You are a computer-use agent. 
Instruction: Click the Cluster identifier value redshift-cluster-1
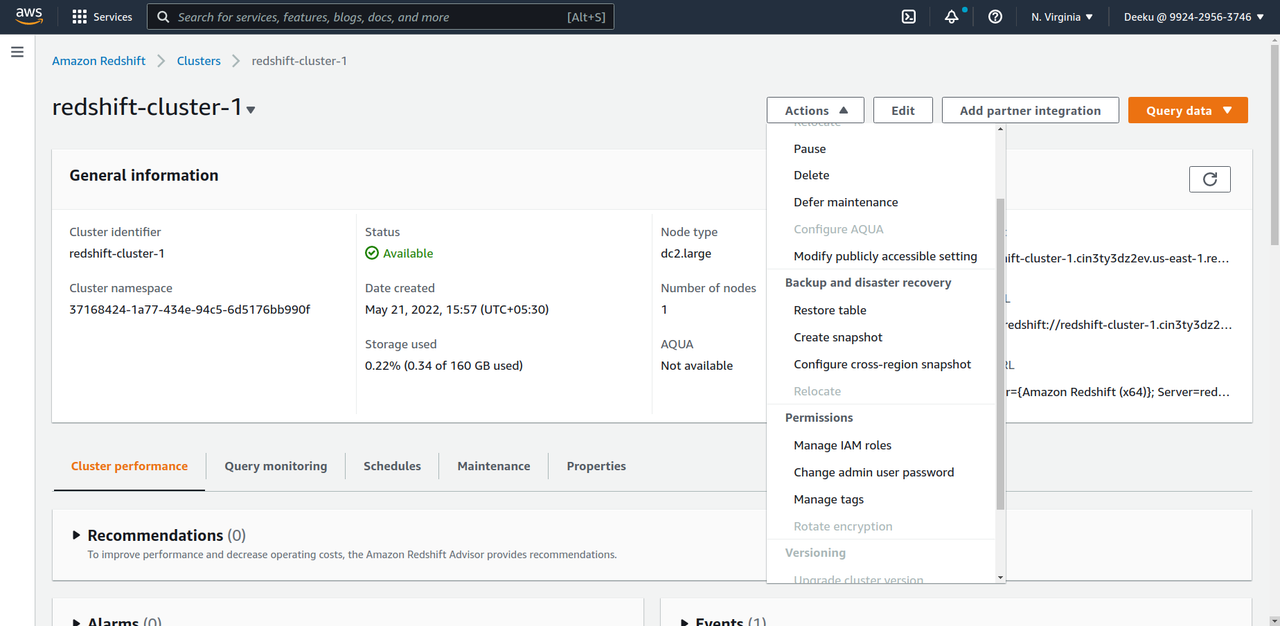(117, 253)
